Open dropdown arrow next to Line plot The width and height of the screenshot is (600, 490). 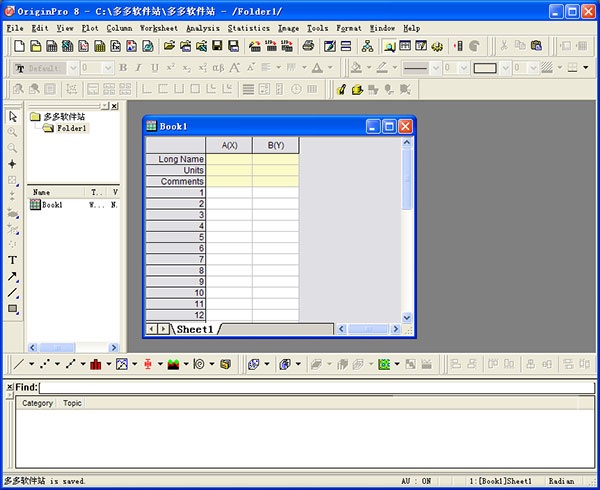click(x=32, y=364)
